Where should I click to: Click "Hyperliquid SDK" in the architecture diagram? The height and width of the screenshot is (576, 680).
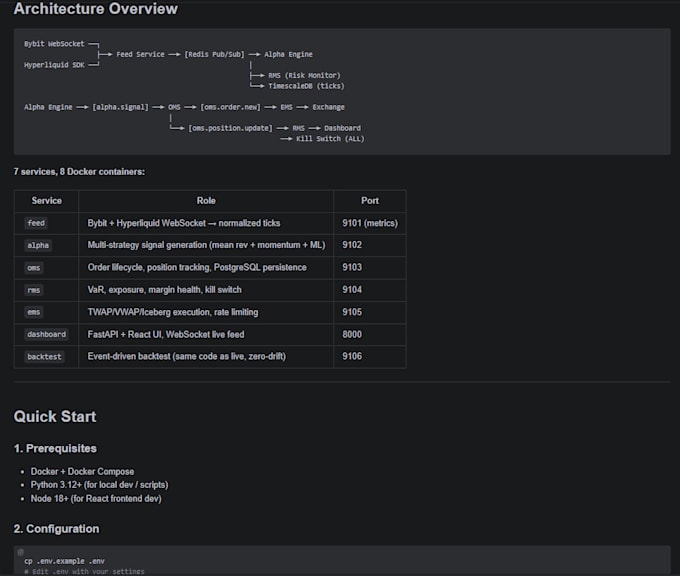tap(54, 65)
